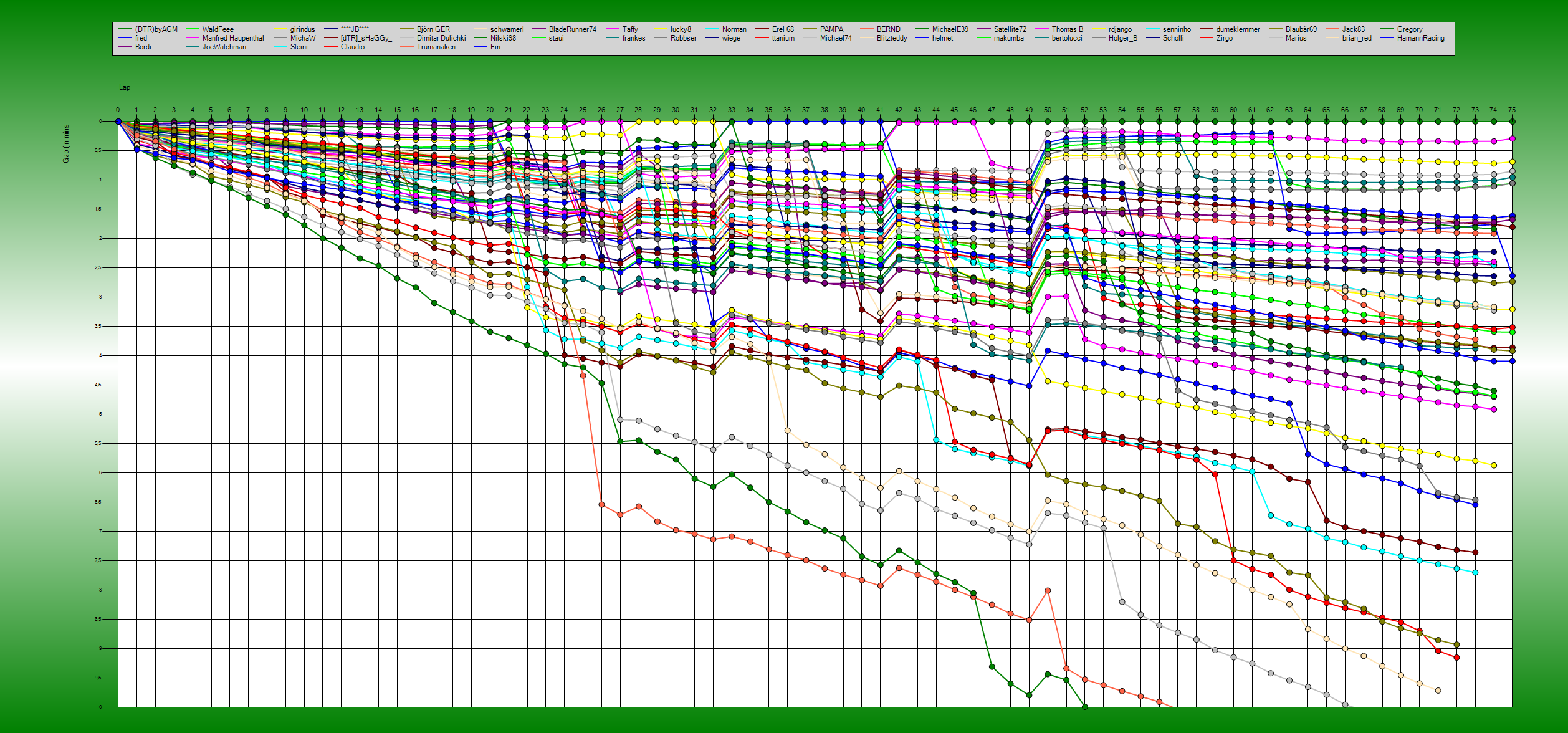
Task: Select Taffy legend label
Action: click(630, 29)
